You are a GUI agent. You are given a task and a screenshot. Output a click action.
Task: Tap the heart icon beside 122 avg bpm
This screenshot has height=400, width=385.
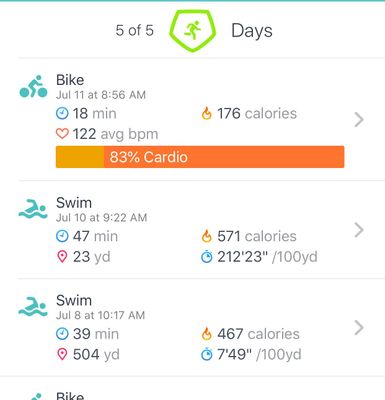click(62, 134)
